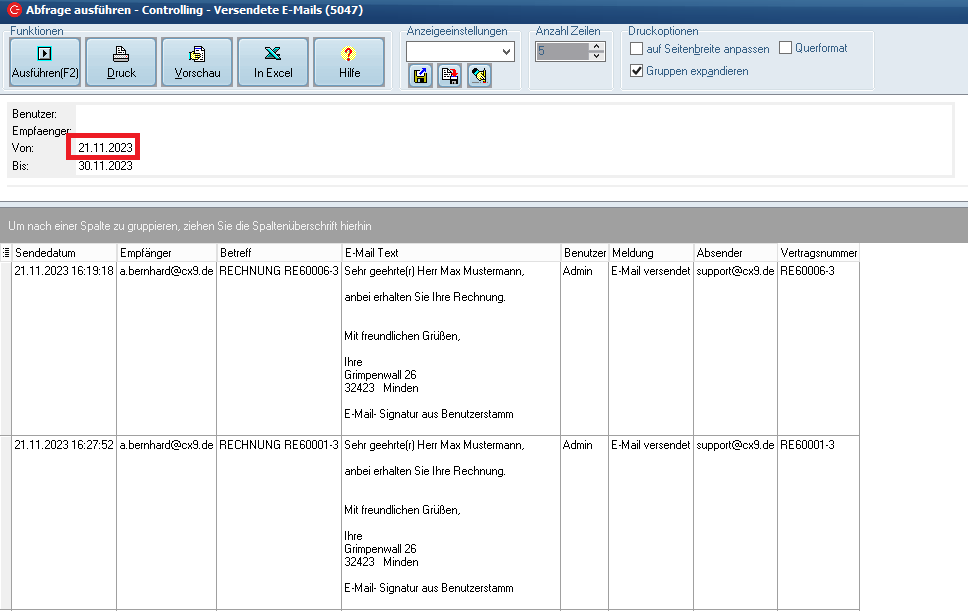Click the rightmost icon under Anzeigeeinstellungen
Screen dimensions: 968x611
[x=479, y=76]
